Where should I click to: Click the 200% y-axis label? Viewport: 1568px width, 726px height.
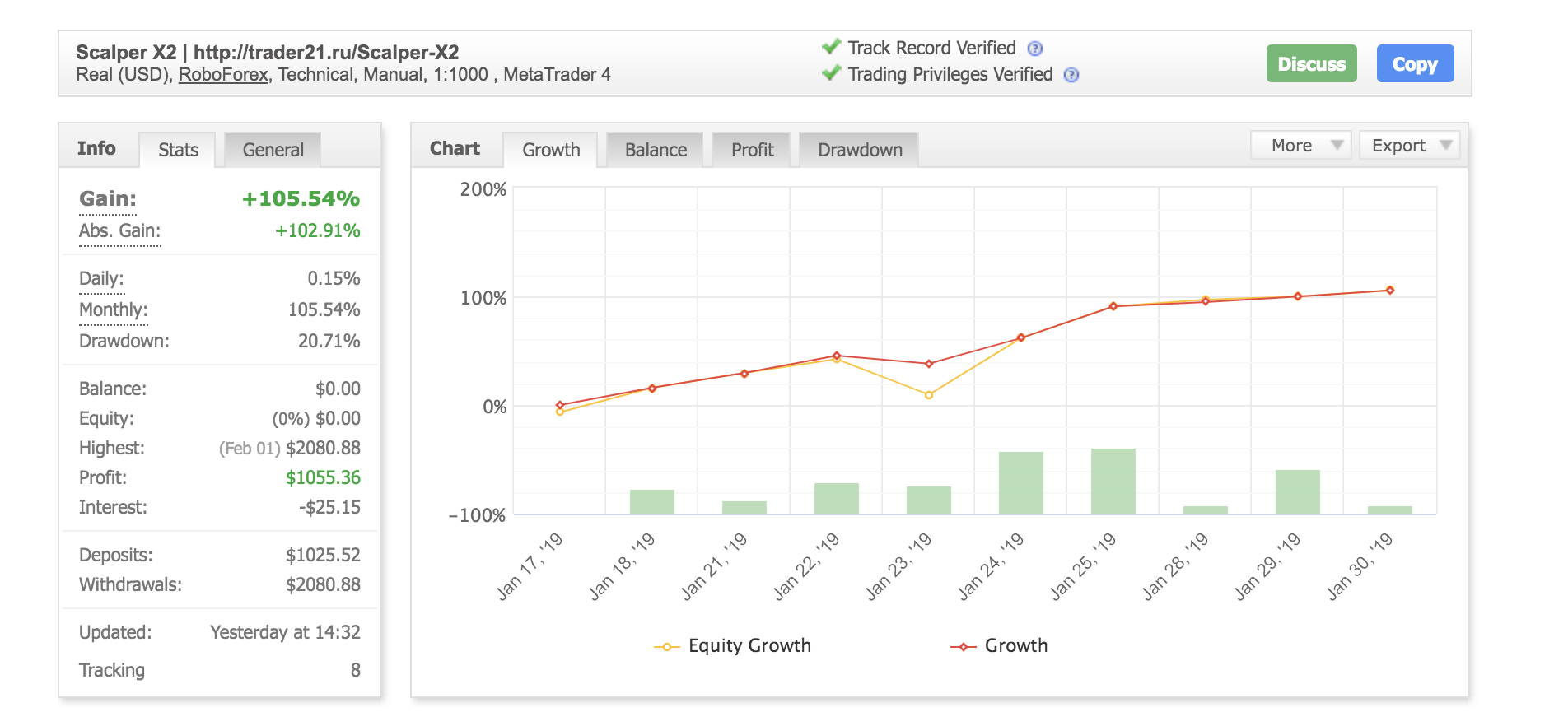(x=483, y=190)
